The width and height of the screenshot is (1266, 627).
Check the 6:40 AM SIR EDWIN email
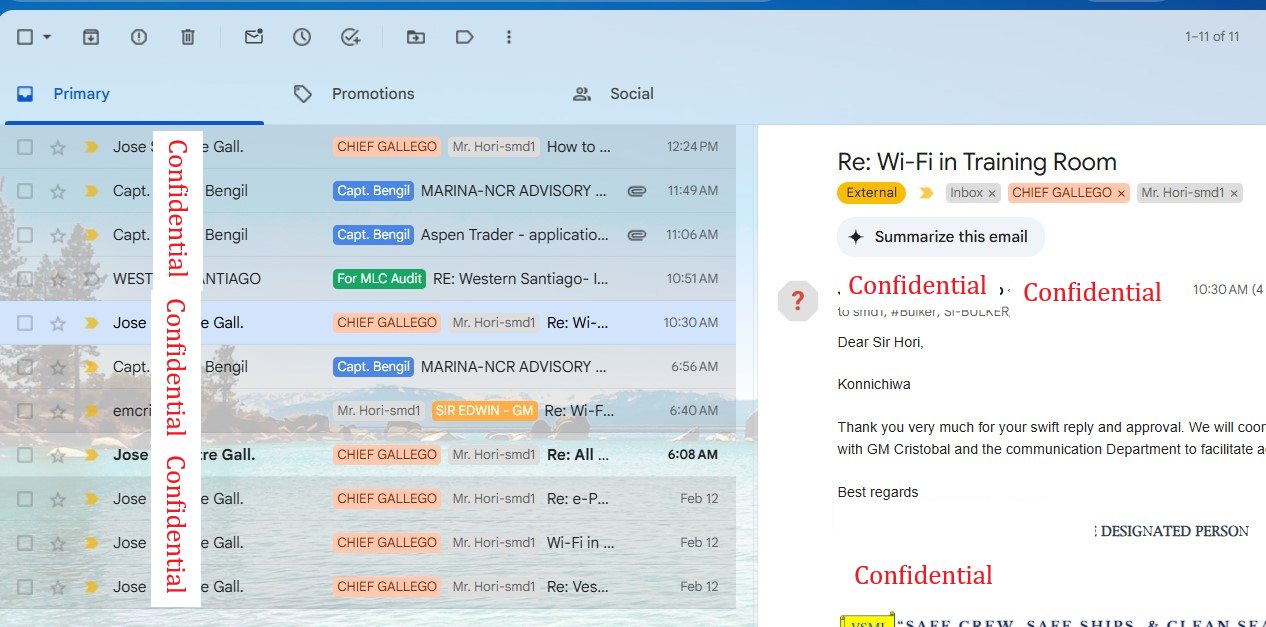click(25, 411)
